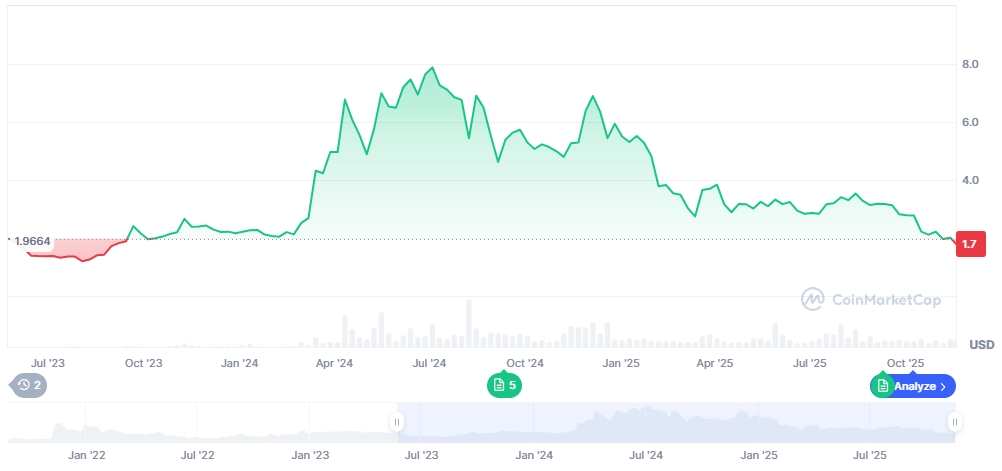Open the history events badge showing 2
The height and width of the screenshot is (471, 1002).
(x=29, y=385)
